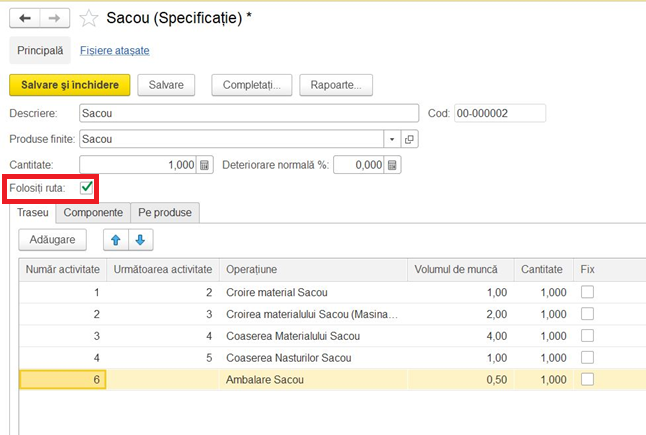Tick Fix checkbox for Ambalare Sacou row
This screenshot has width=646, height=435.
[587, 379]
